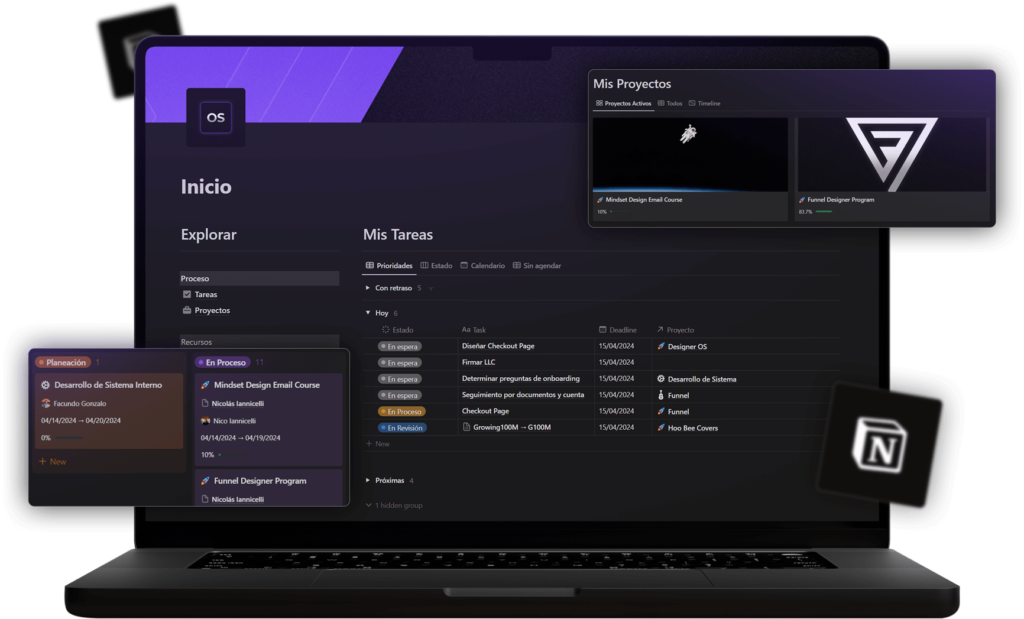Open the Designer OS project link

click(x=687, y=347)
